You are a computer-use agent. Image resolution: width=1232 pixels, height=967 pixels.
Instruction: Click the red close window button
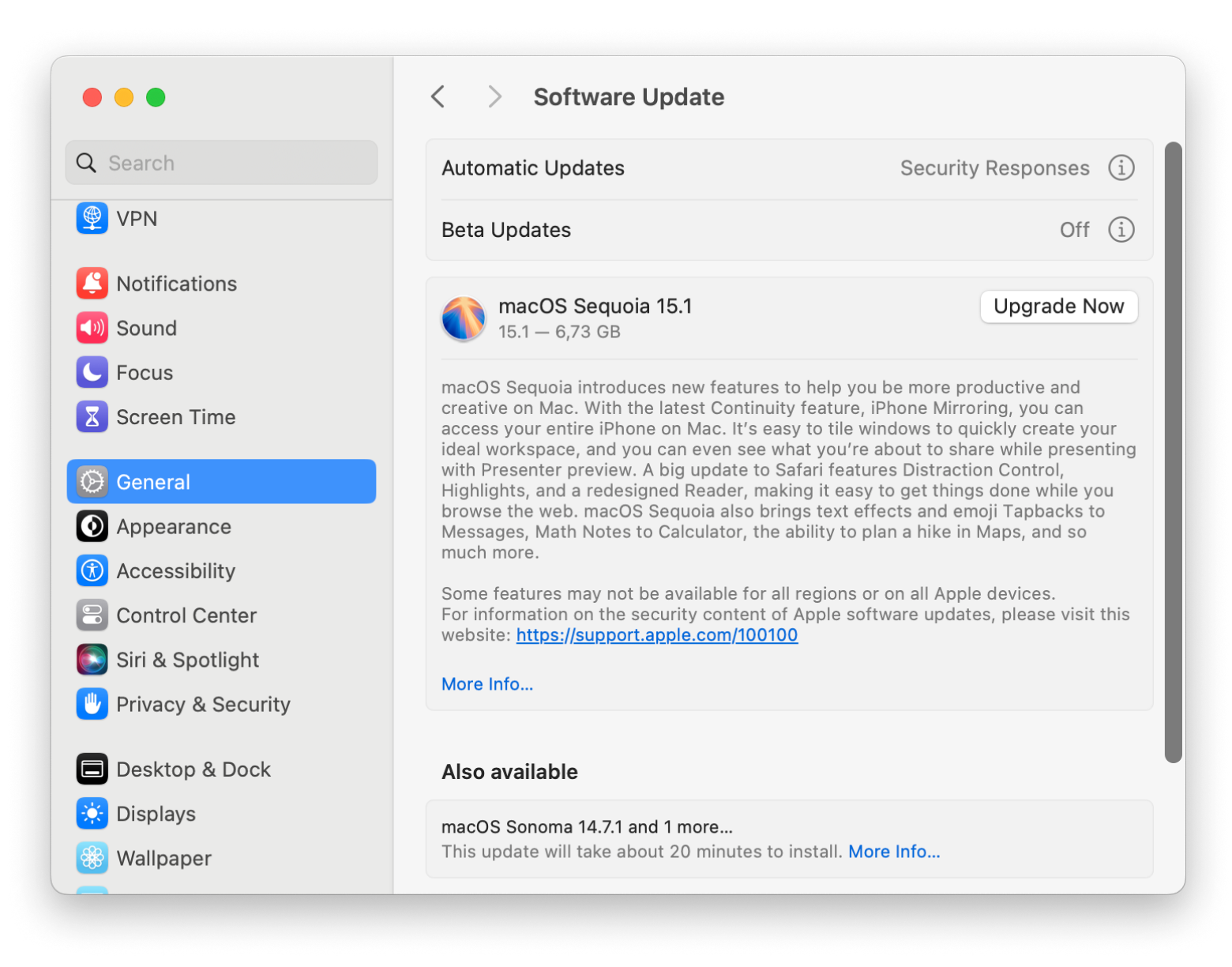[x=92, y=97]
